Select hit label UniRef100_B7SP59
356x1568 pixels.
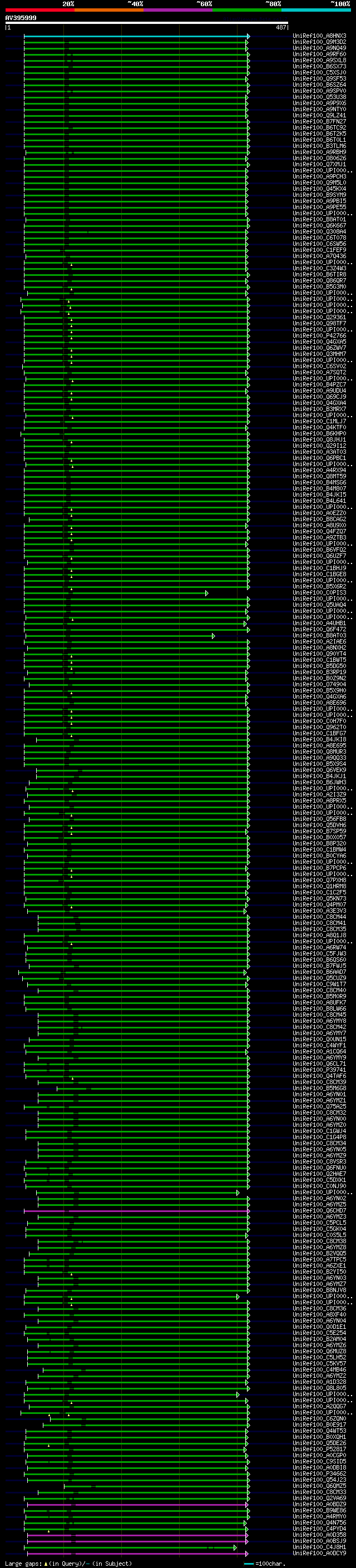pos(319,832)
